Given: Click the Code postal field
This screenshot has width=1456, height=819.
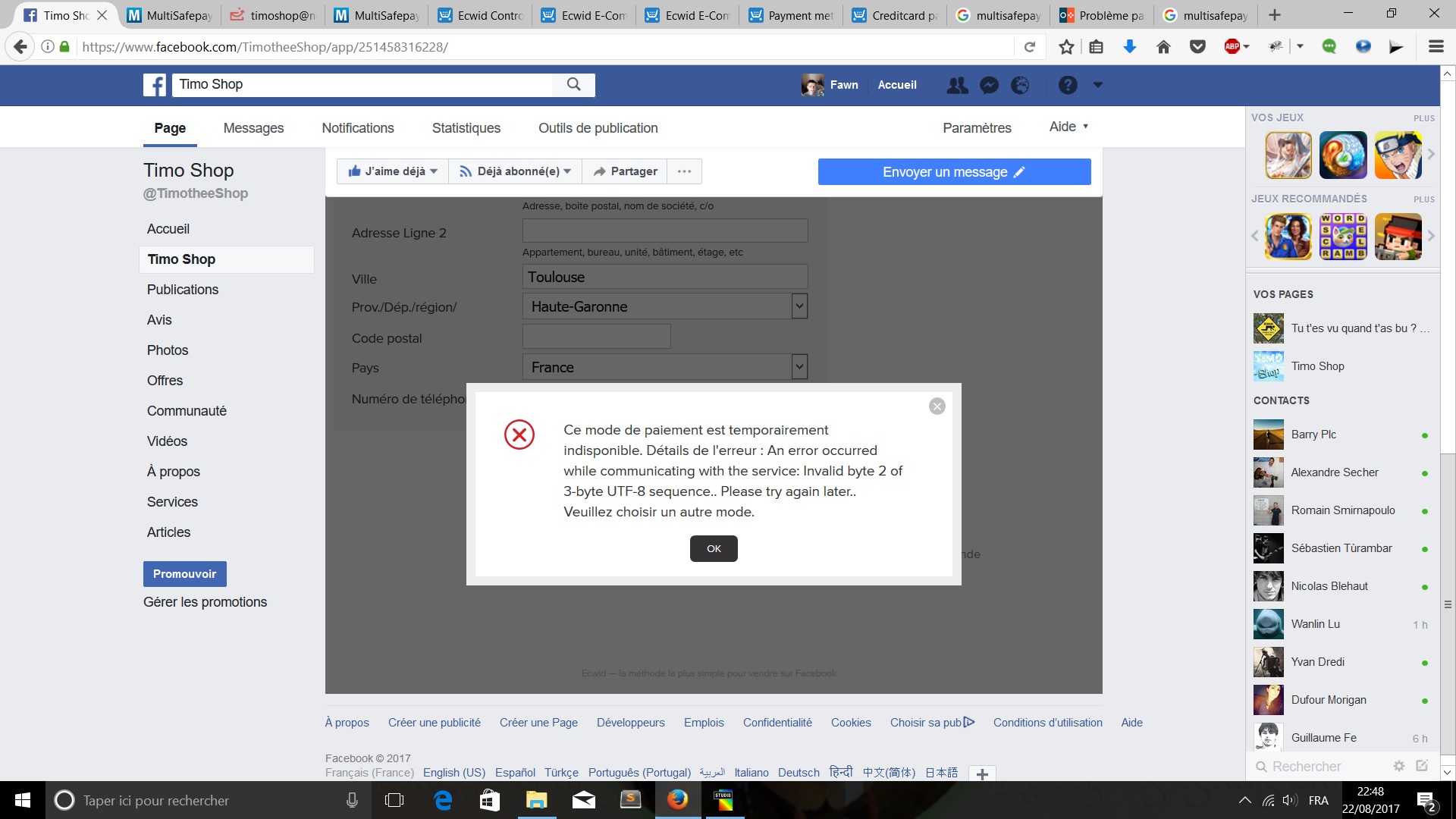Looking at the screenshot, I should (x=597, y=337).
